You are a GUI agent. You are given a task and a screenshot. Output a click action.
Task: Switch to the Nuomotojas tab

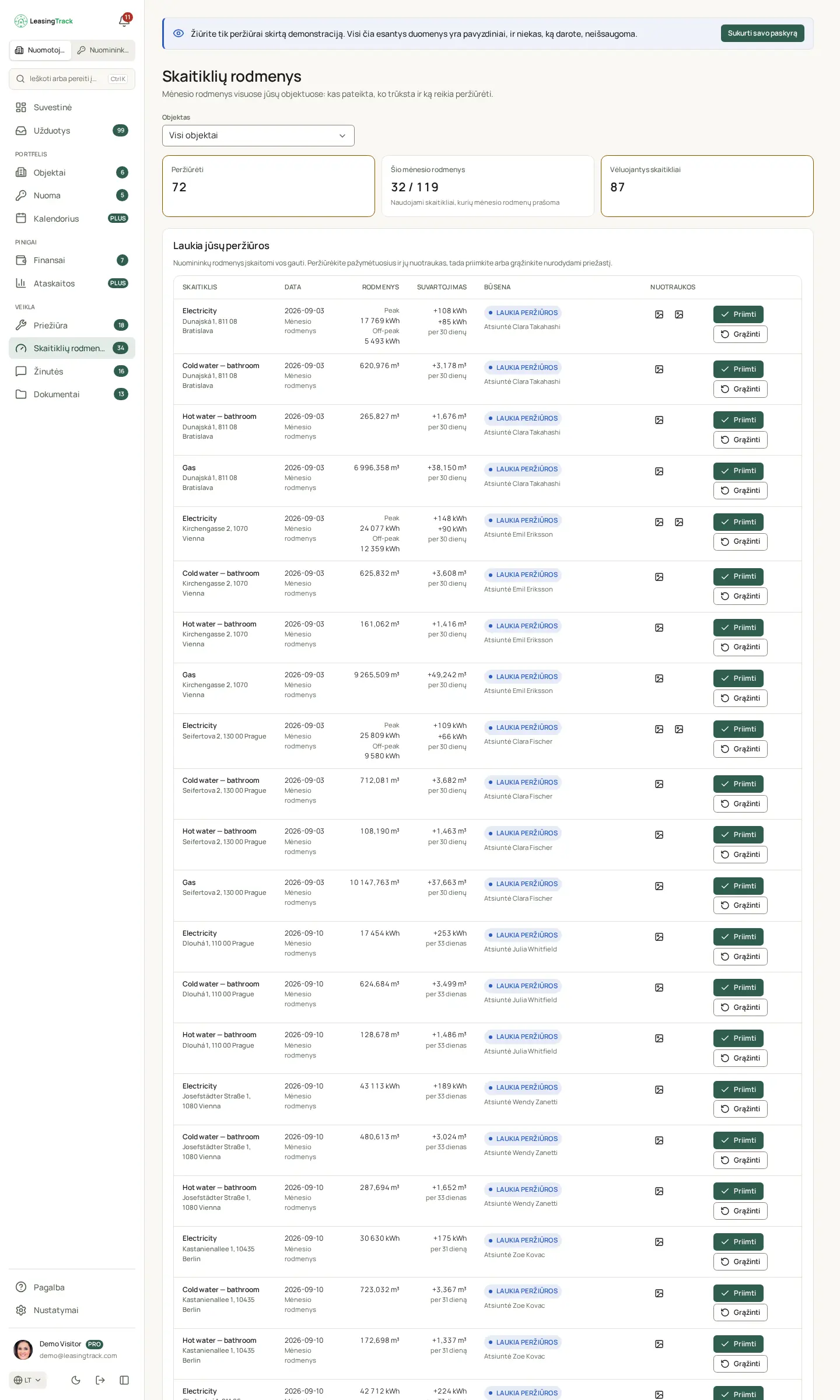41,50
